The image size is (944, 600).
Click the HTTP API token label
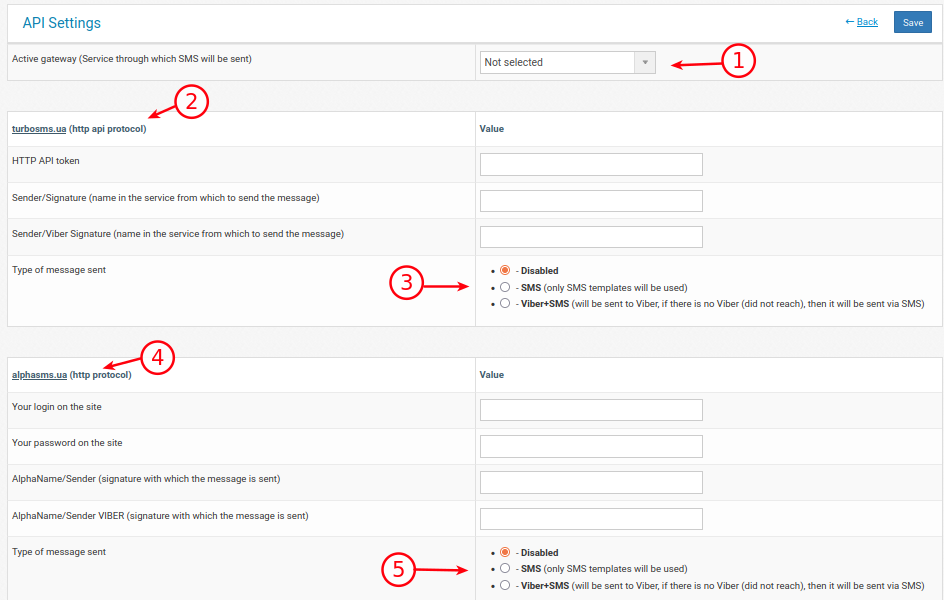click(46, 161)
